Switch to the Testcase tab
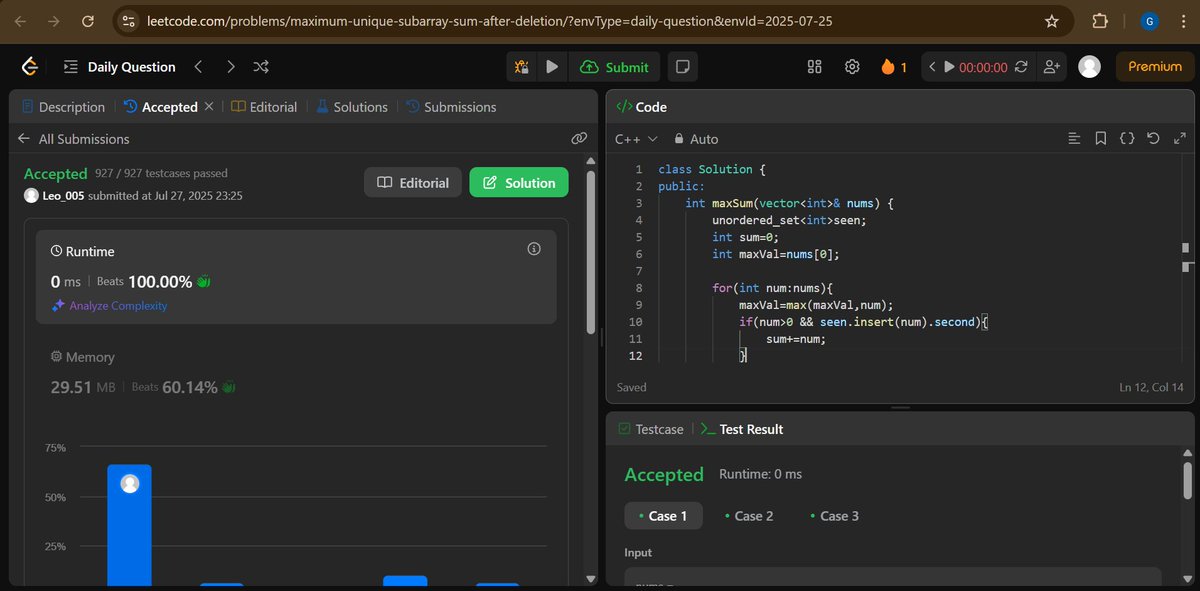 (x=650, y=429)
